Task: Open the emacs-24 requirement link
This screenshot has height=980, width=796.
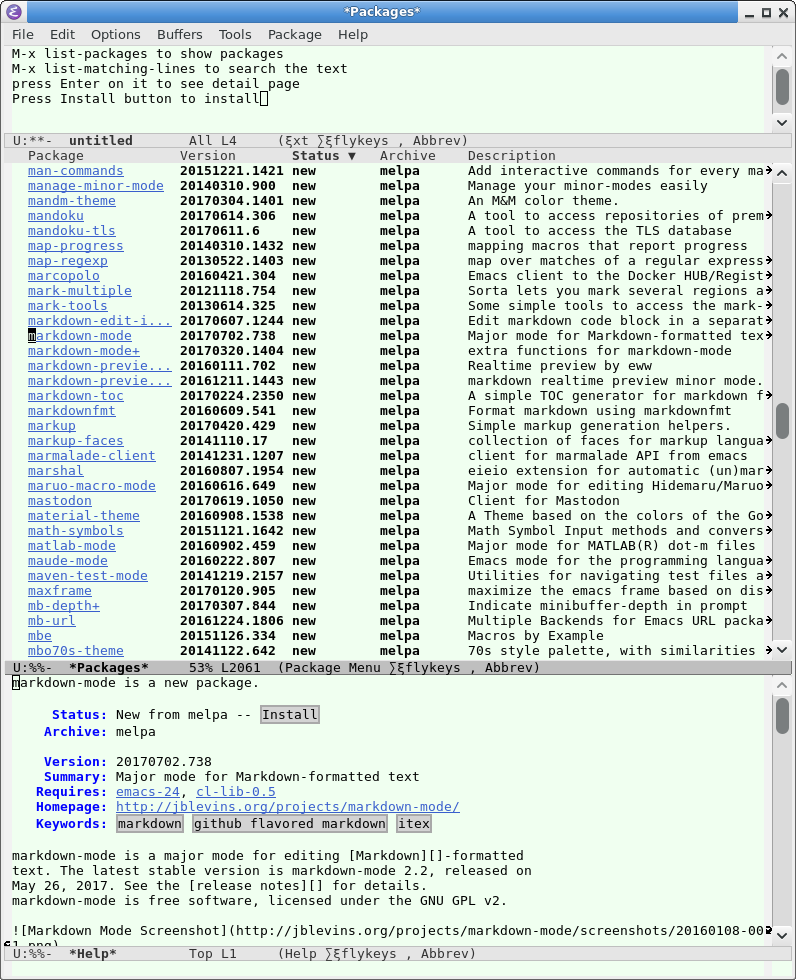Action: pyautogui.click(x=148, y=792)
